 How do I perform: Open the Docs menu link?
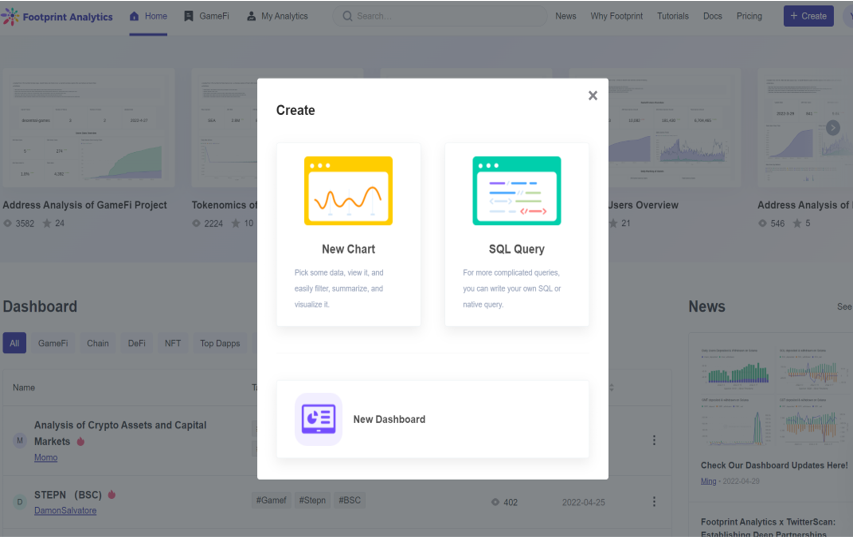pyautogui.click(x=712, y=16)
